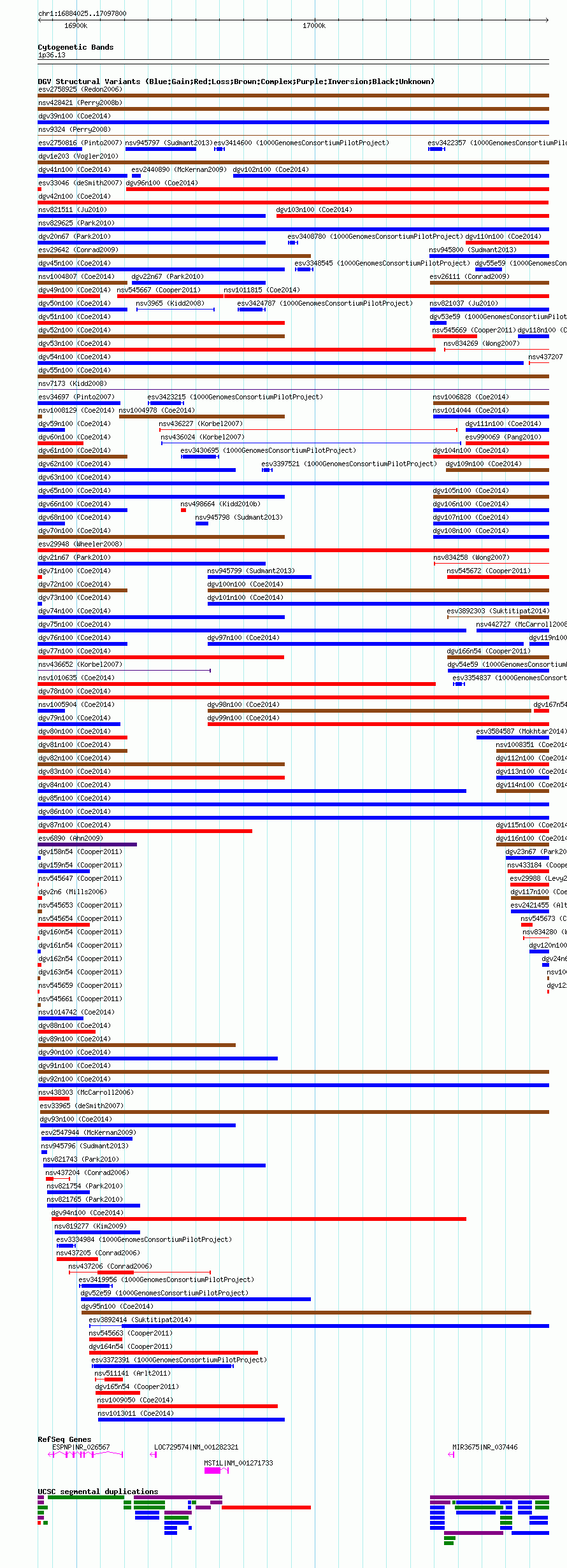Click nsv1010635 (Coe2014) label
Viewport: 567px width, 1568px height.
pyautogui.click(x=76, y=678)
